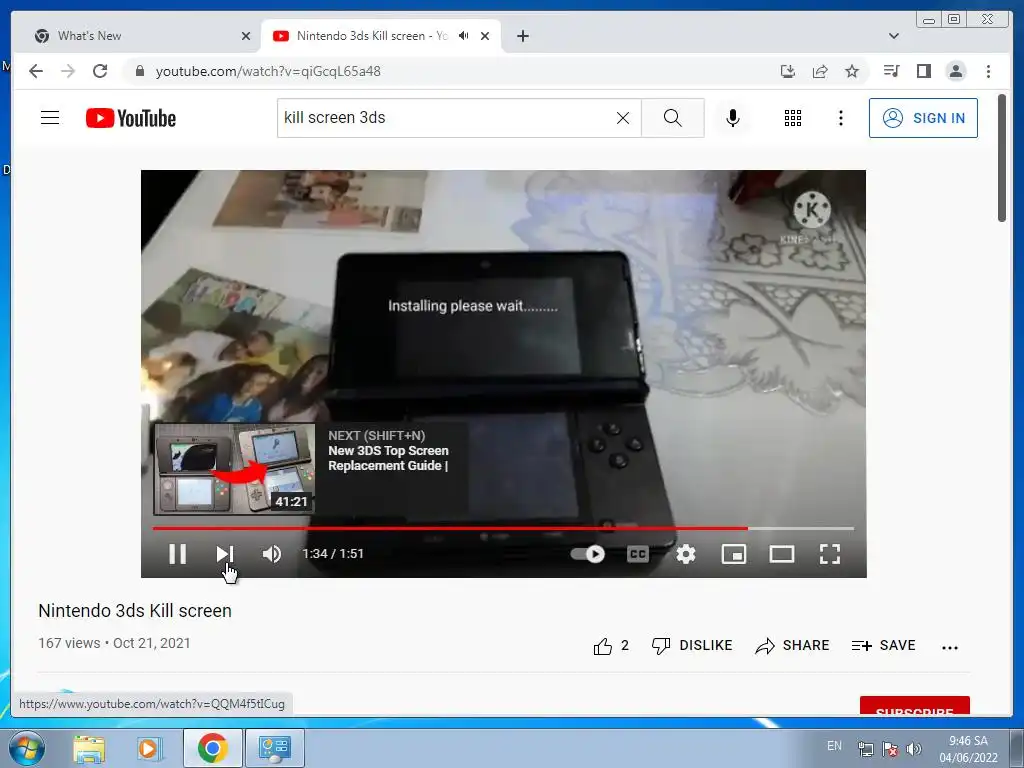1024x768 pixels.
Task: Start voice search with microphone
Action: coord(733,118)
